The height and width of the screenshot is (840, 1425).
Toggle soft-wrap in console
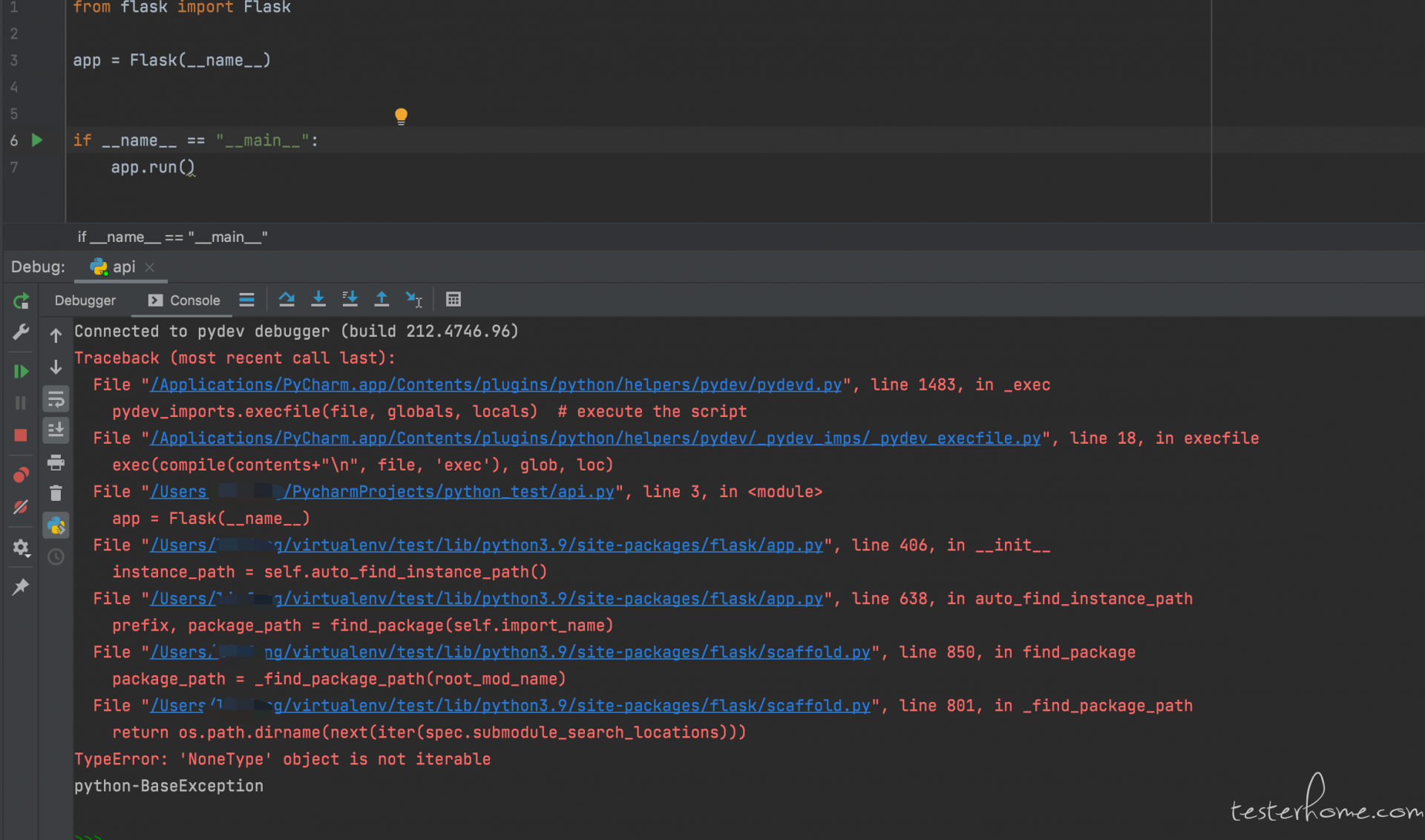click(x=56, y=400)
